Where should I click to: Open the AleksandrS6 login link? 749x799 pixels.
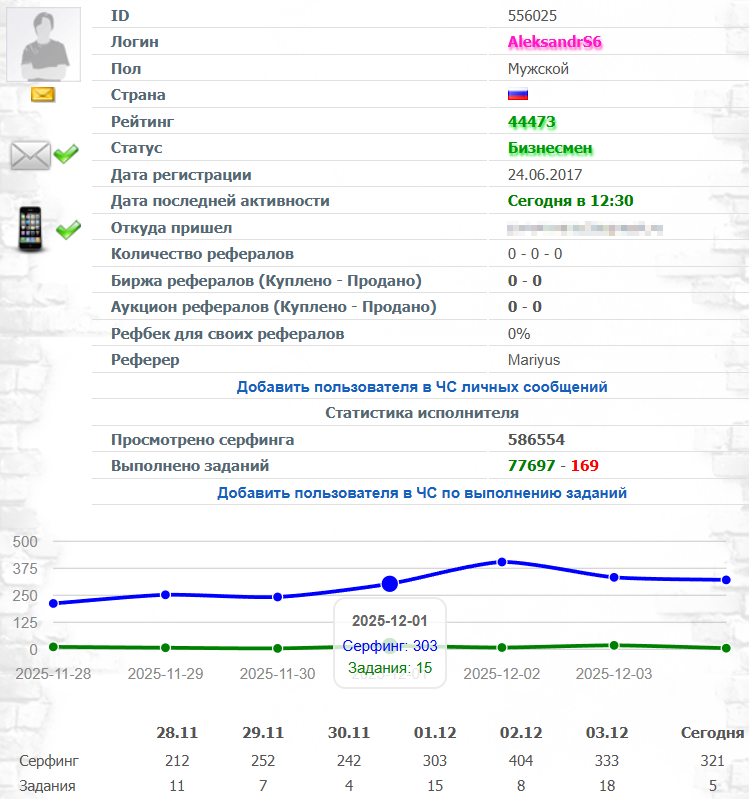(x=554, y=42)
